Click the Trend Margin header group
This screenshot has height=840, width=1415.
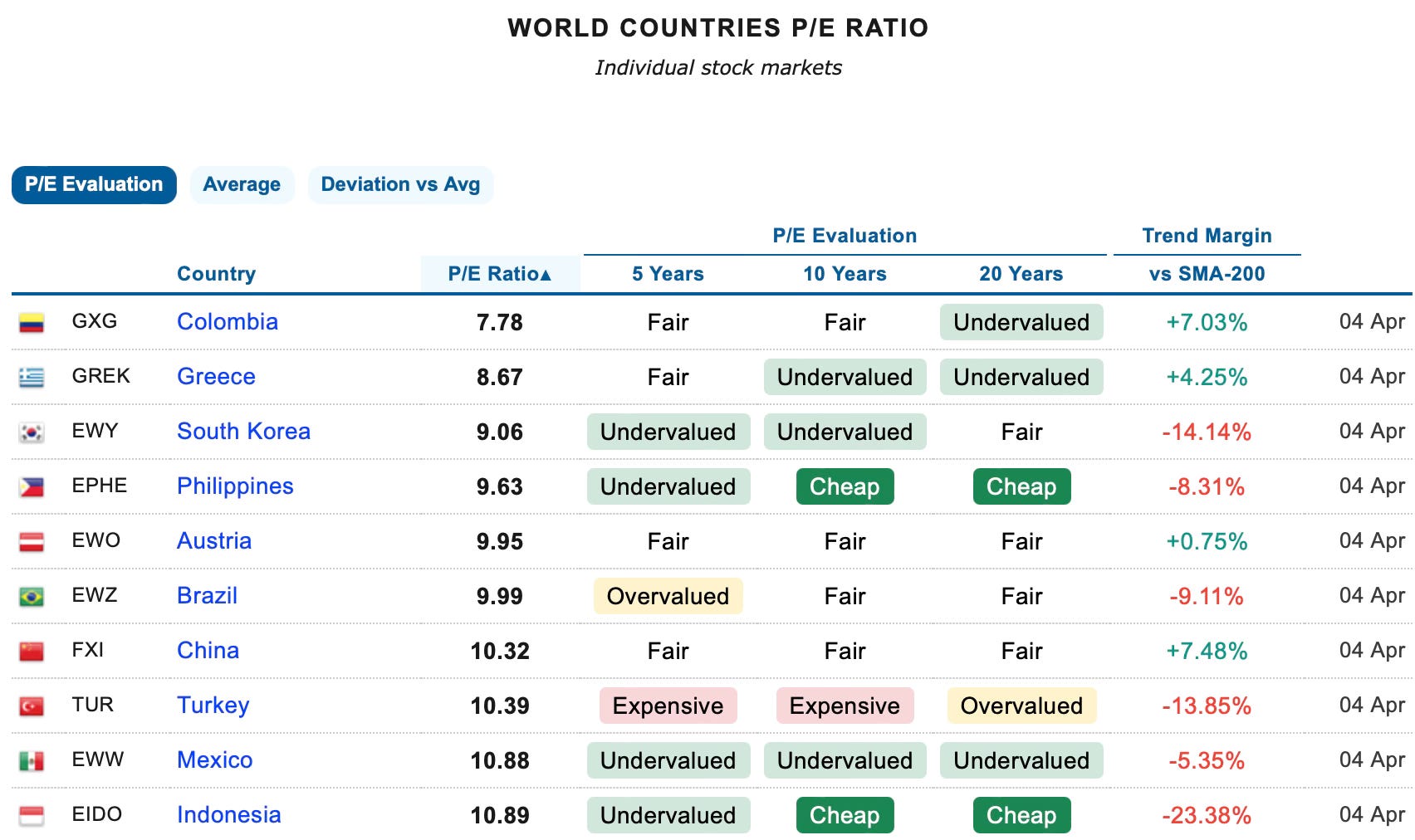tap(1207, 236)
